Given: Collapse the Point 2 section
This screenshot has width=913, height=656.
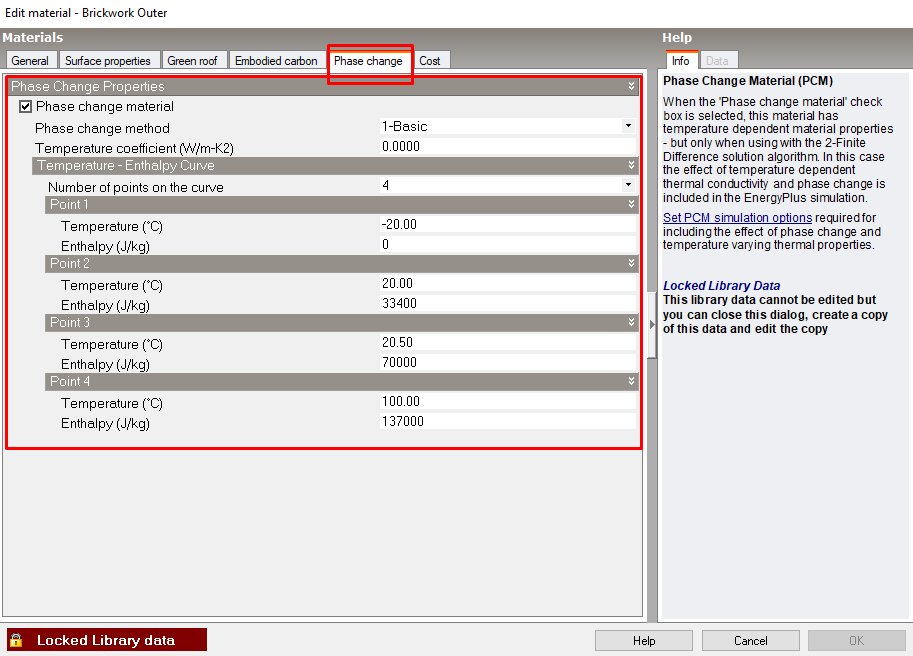Looking at the screenshot, I should [x=632, y=263].
